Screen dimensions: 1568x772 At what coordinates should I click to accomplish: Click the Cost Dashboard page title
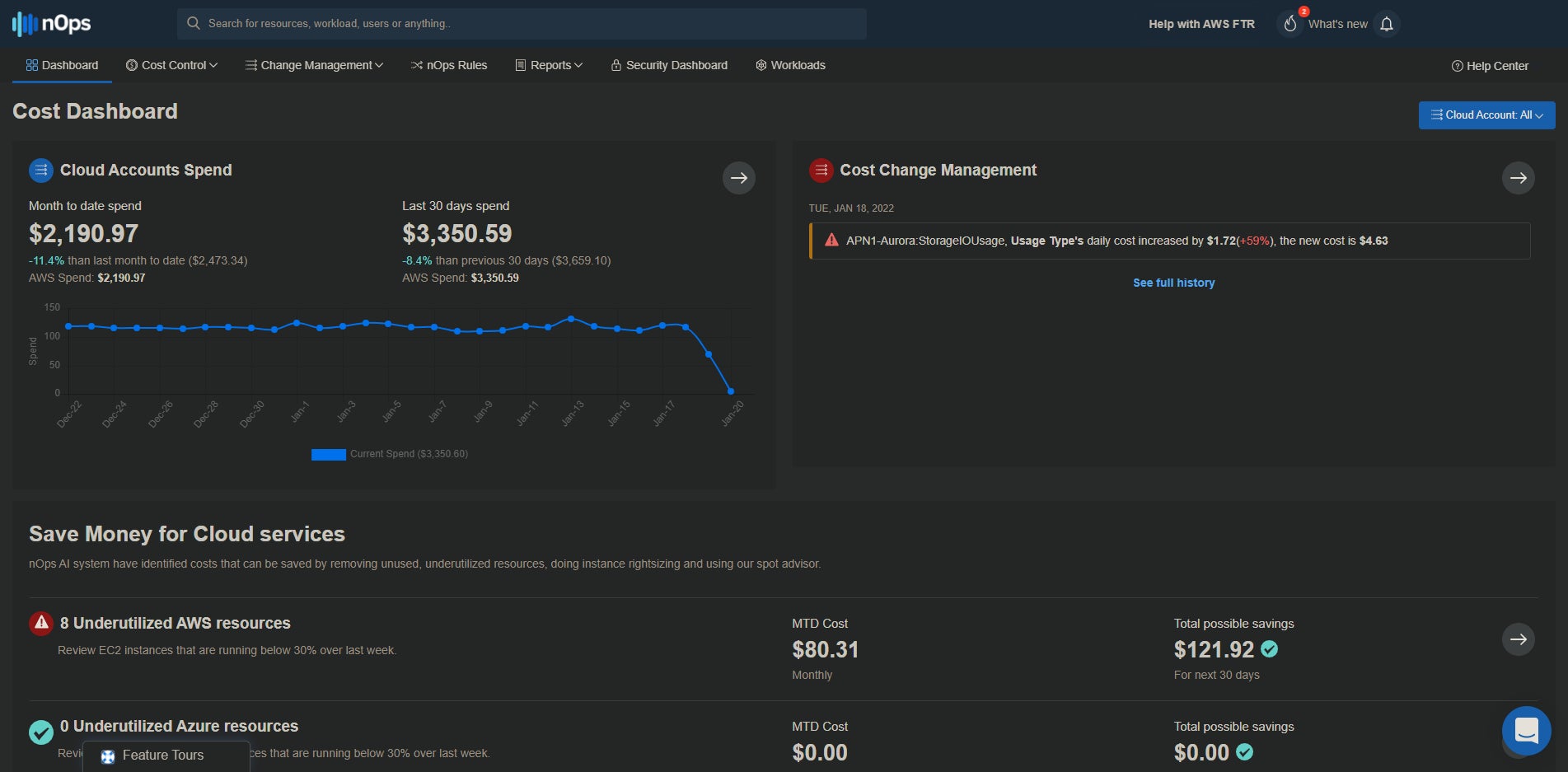click(x=96, y=111)
